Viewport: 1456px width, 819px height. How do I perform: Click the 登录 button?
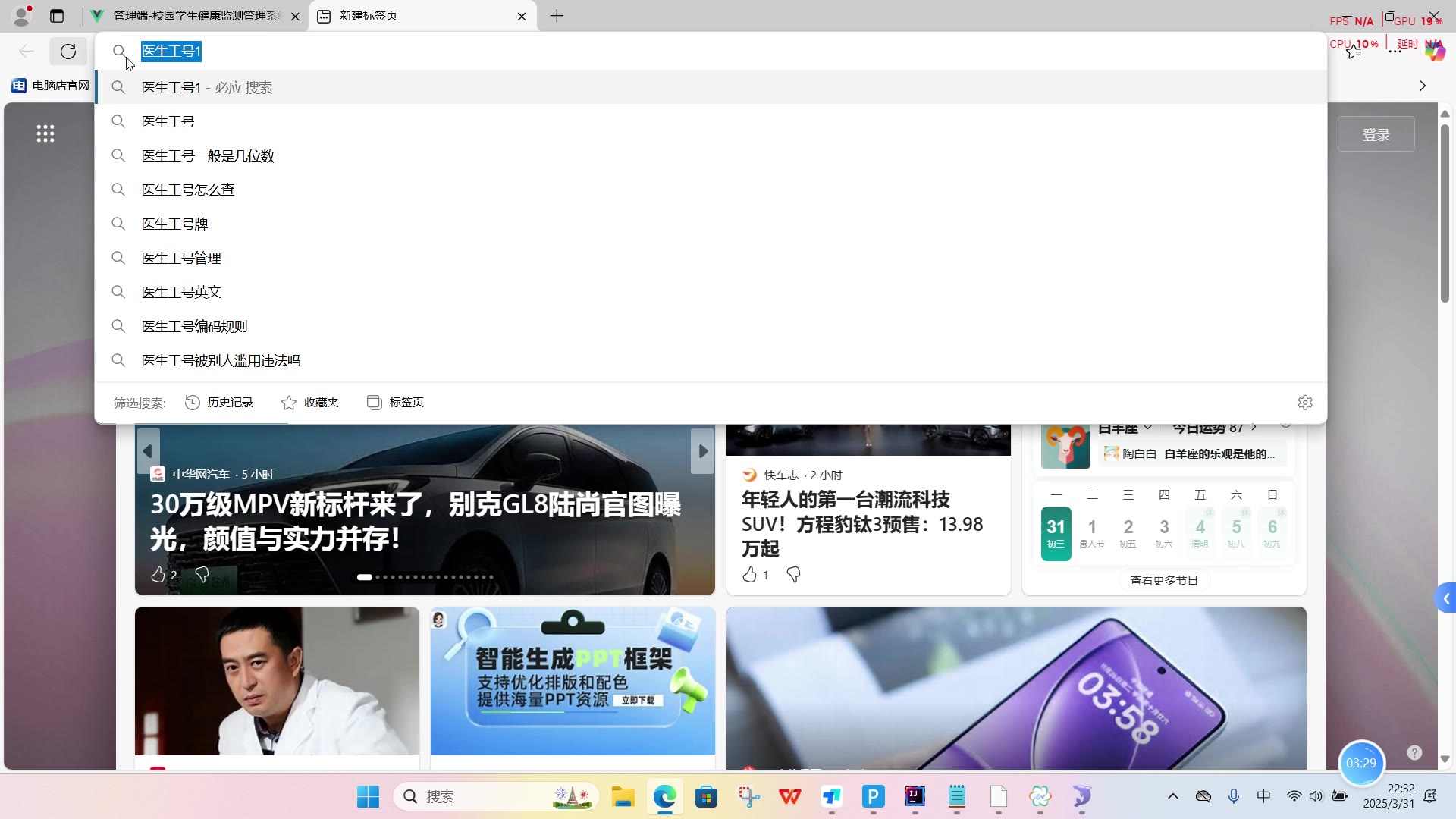click(1376, 134)
